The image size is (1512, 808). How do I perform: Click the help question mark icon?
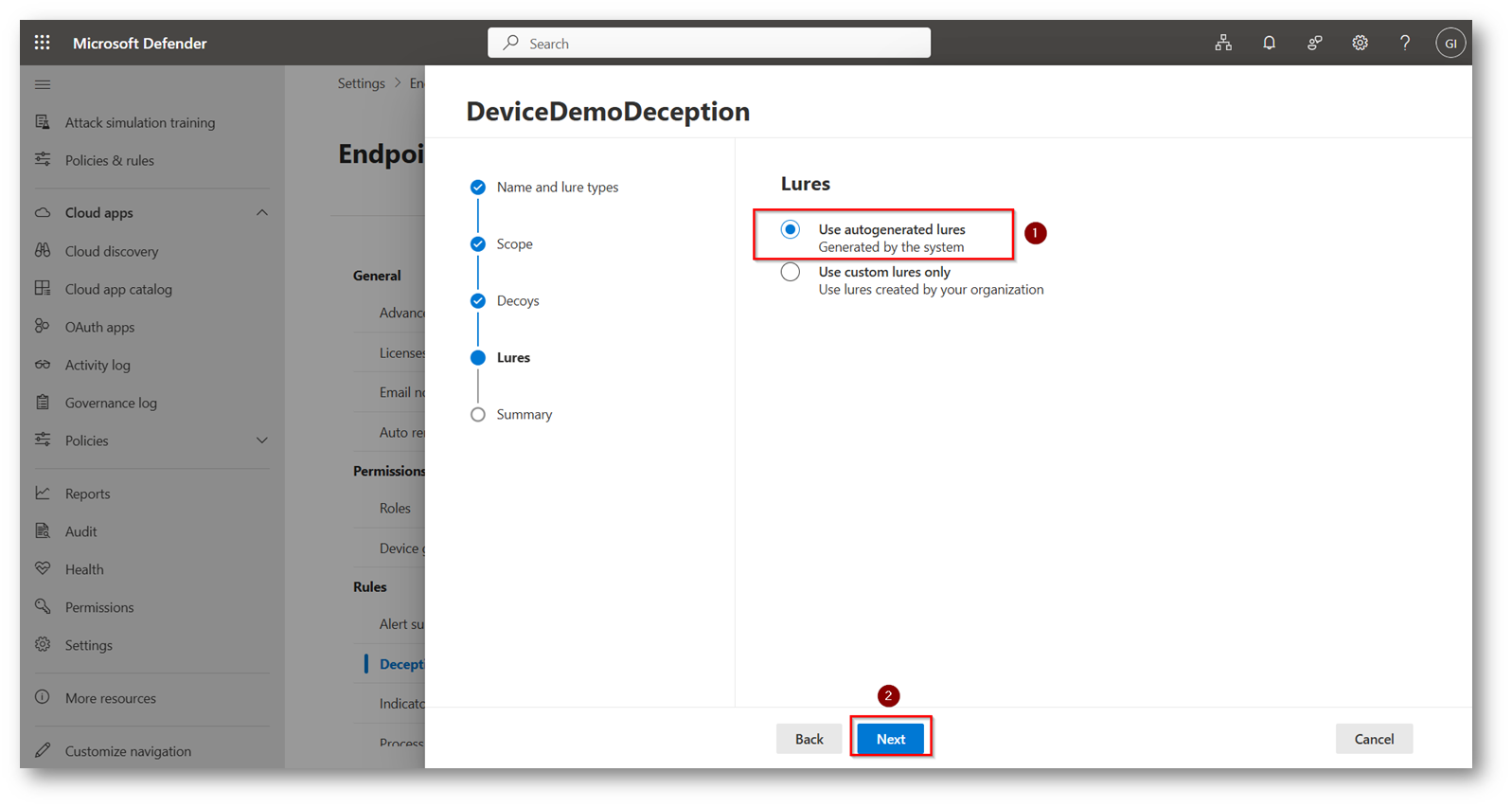tap(1405, 43)
